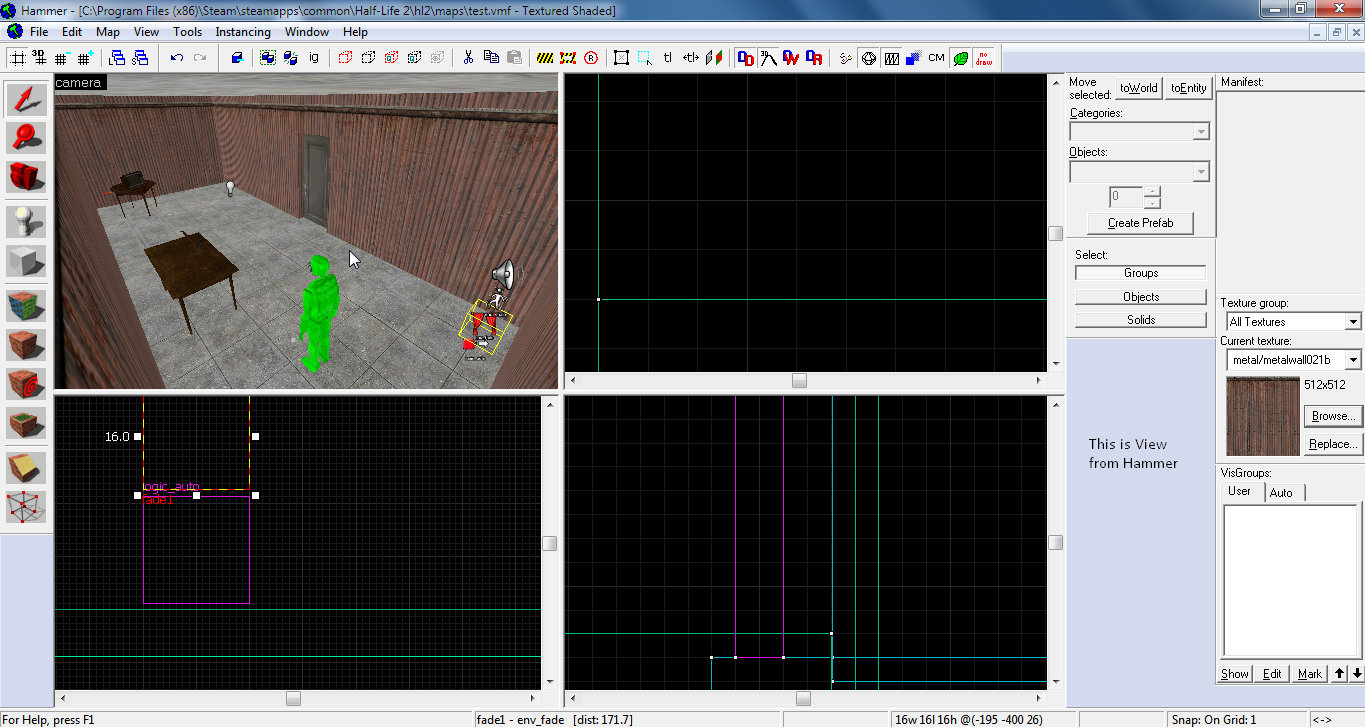Toggle the radius culling R icon
Screen dimensions: 1365x728
pyautogui.click(x=591, y=58)
